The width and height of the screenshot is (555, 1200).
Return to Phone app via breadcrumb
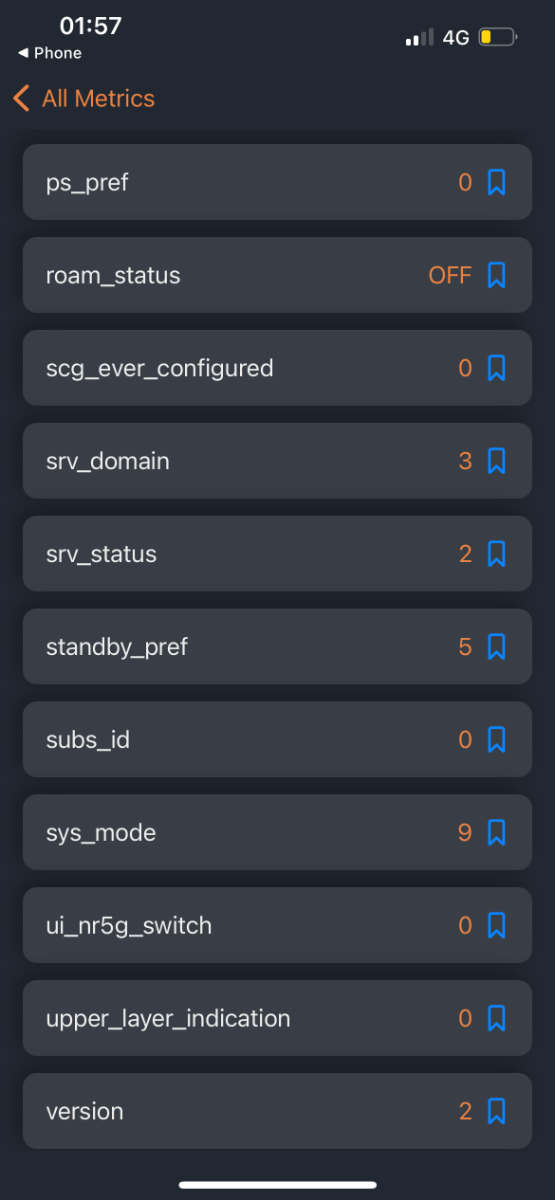pyautogui.click(x=50, y=53)
